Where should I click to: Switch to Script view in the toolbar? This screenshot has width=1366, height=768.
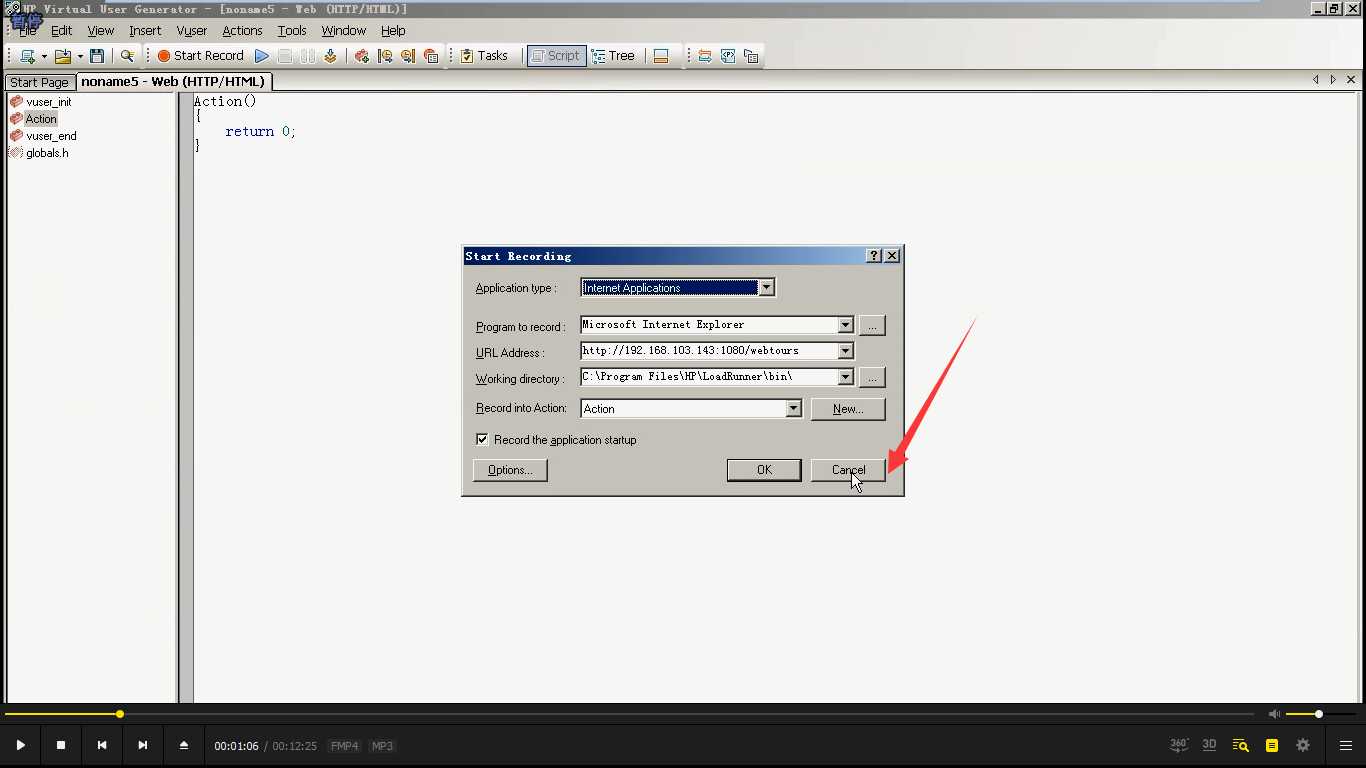[x=555, y=56]
